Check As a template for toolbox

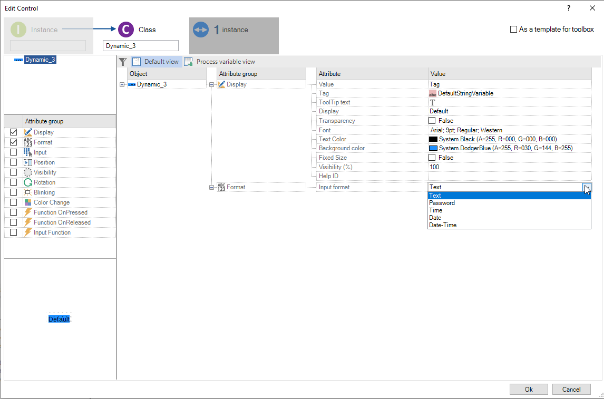coord(513,29)
